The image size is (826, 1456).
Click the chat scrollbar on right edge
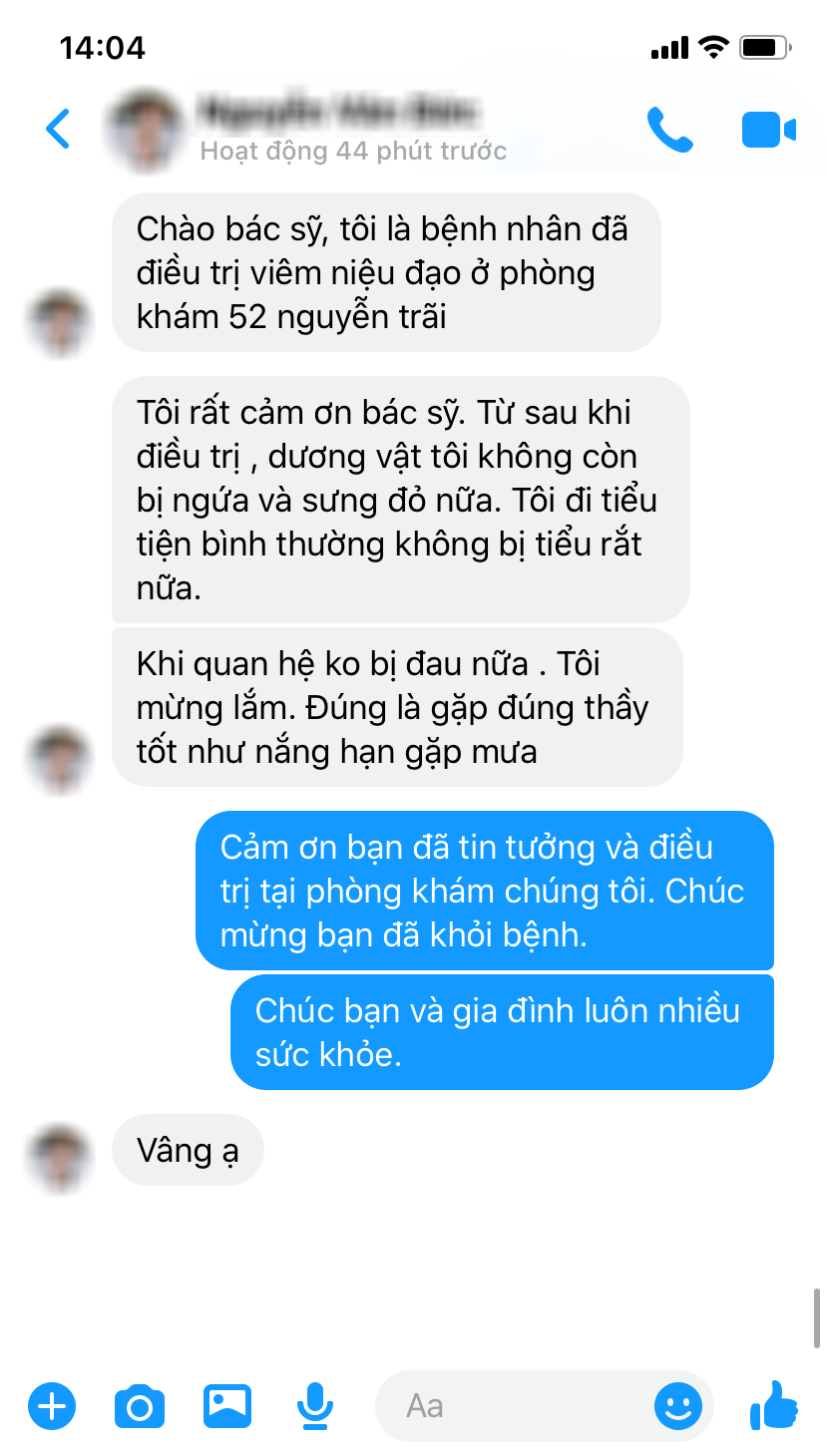(x=817, y=1318)
